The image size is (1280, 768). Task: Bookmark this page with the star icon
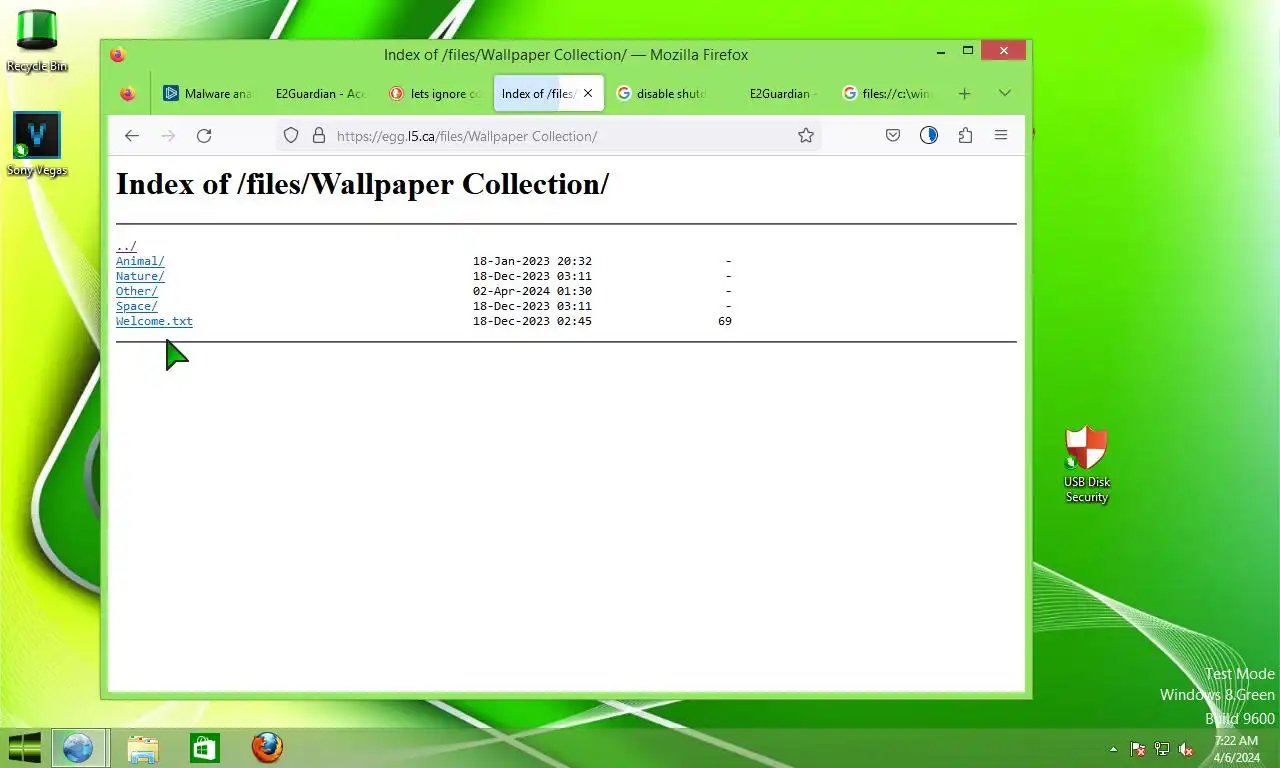(806, 136)
